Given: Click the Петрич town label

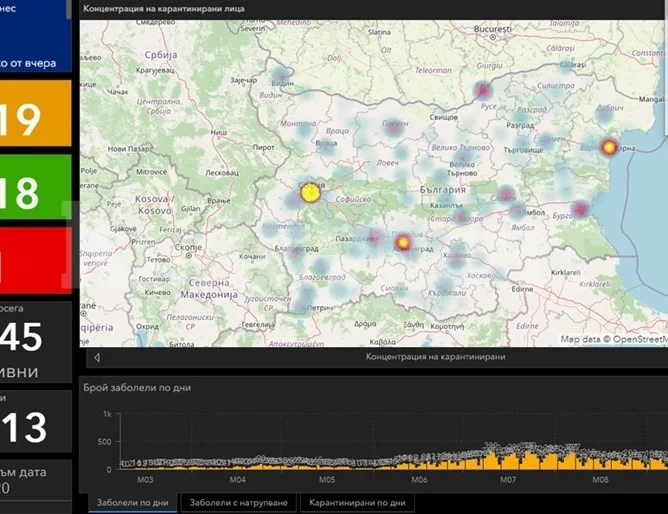Looking at the screenshot, I should tap(320, 307).
